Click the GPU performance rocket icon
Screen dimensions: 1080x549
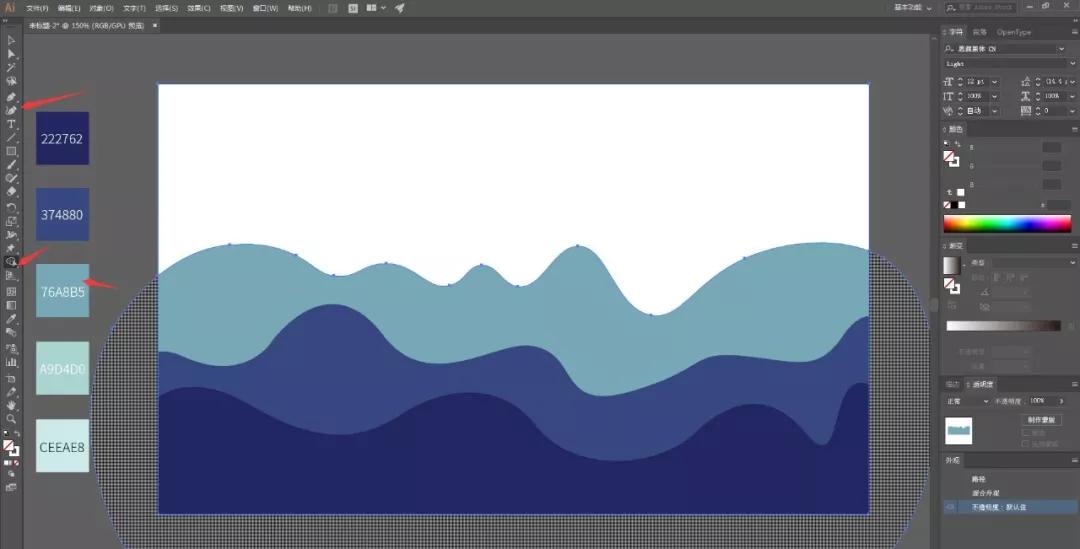(399, 8)
